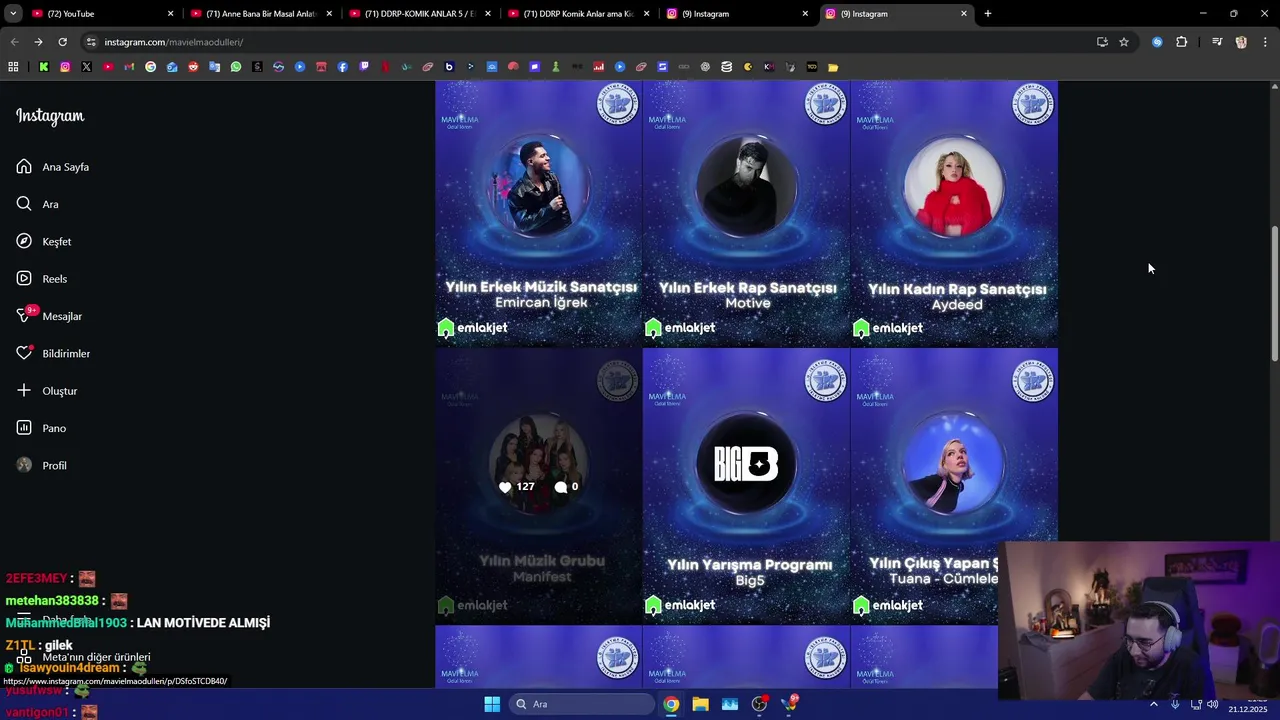Viewport: 1280px width, 720px height.
Task: Go back to previous page
Action: [14, 42]
